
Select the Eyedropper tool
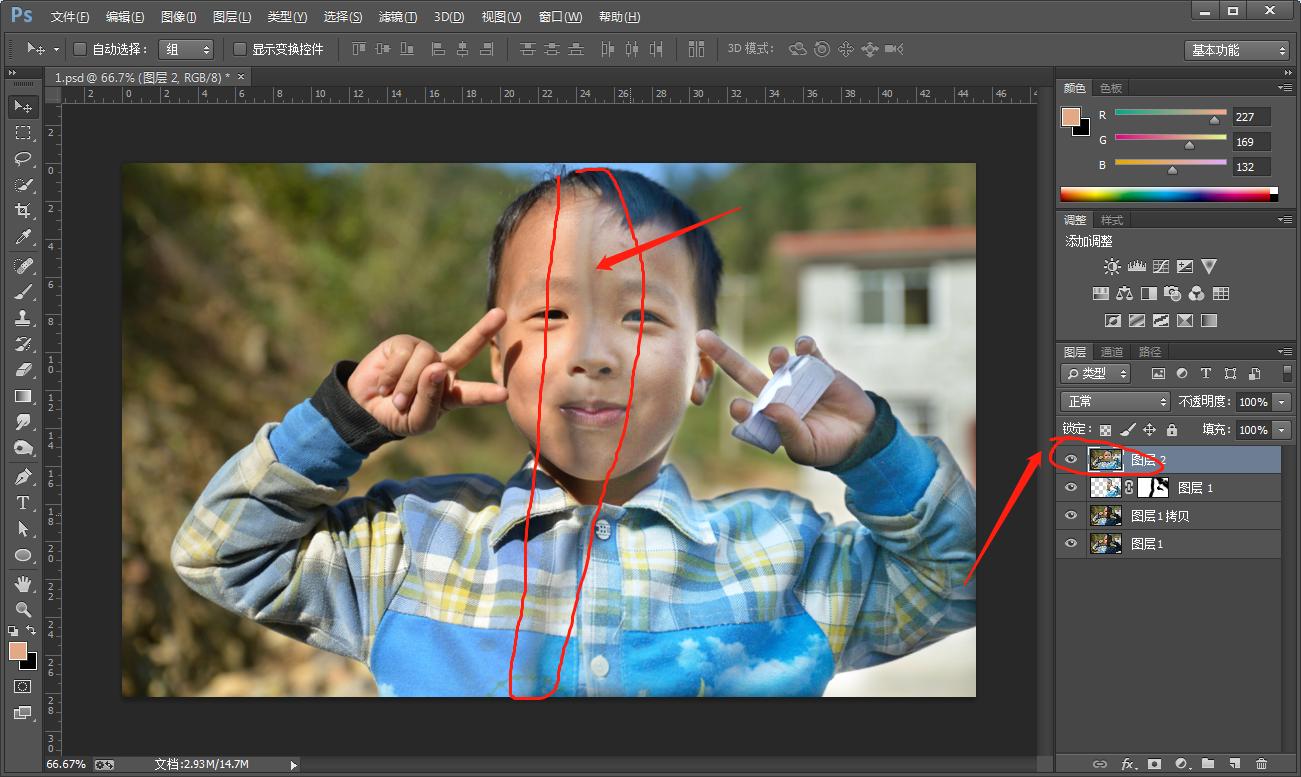pyautogui.click(x=23, y=237)
